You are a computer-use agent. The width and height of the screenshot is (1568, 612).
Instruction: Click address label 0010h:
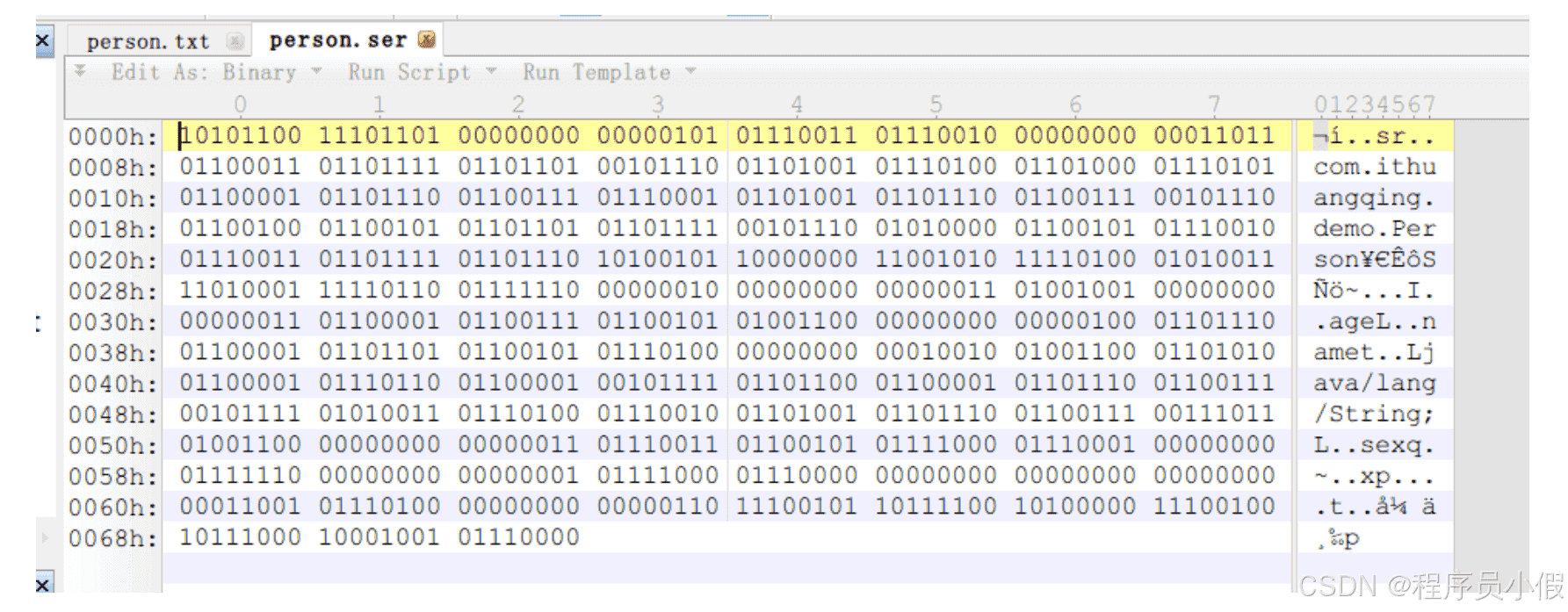113,198
